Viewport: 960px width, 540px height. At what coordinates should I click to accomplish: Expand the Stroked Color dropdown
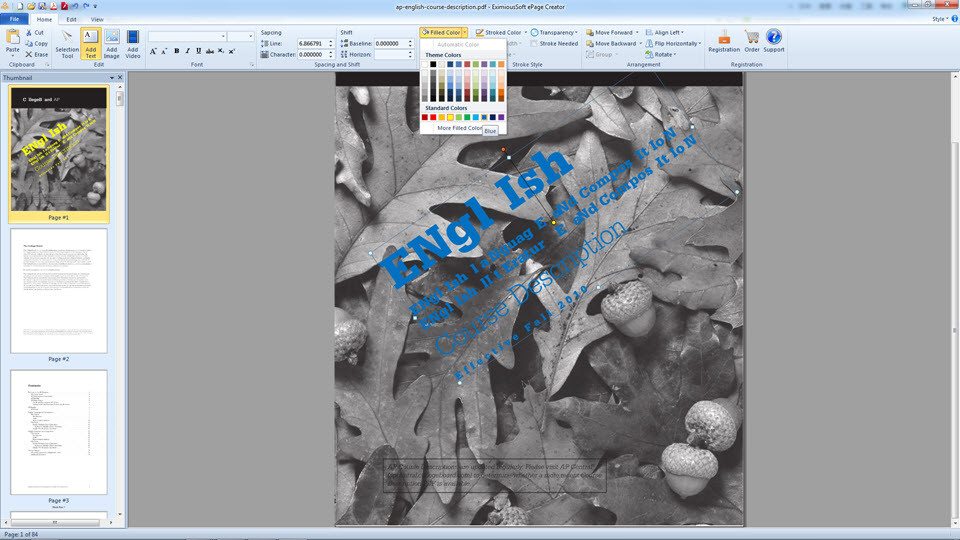pyautogui.click(x=525, y=32)
